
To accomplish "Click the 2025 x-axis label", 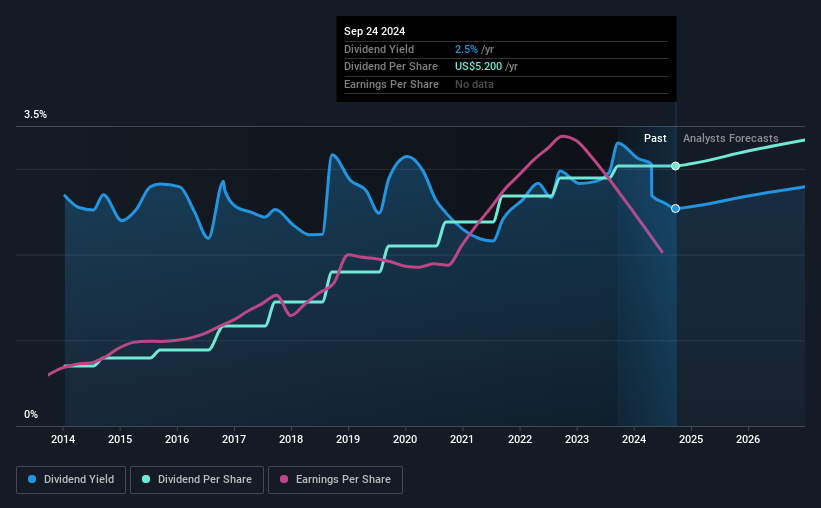I will (x=691, y=439).
